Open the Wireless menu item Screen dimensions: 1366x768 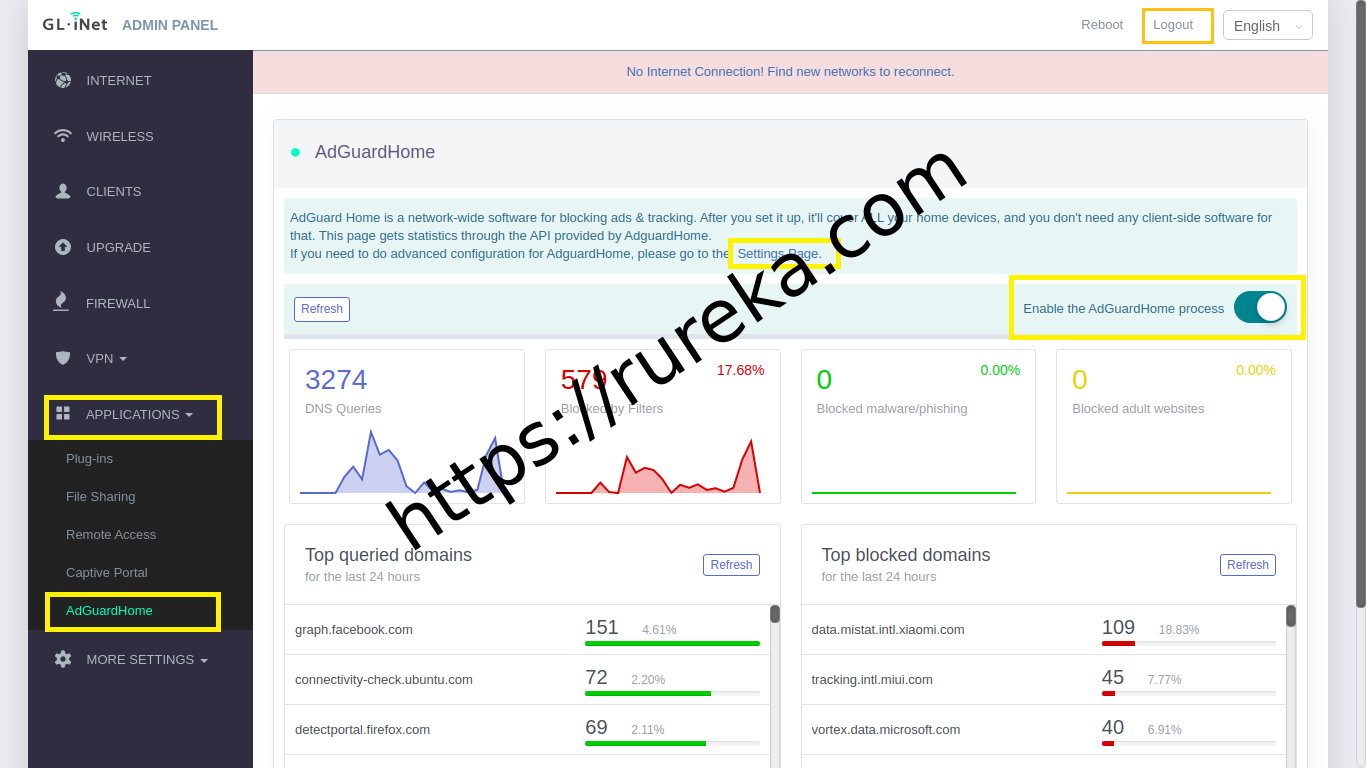(120, 136)
